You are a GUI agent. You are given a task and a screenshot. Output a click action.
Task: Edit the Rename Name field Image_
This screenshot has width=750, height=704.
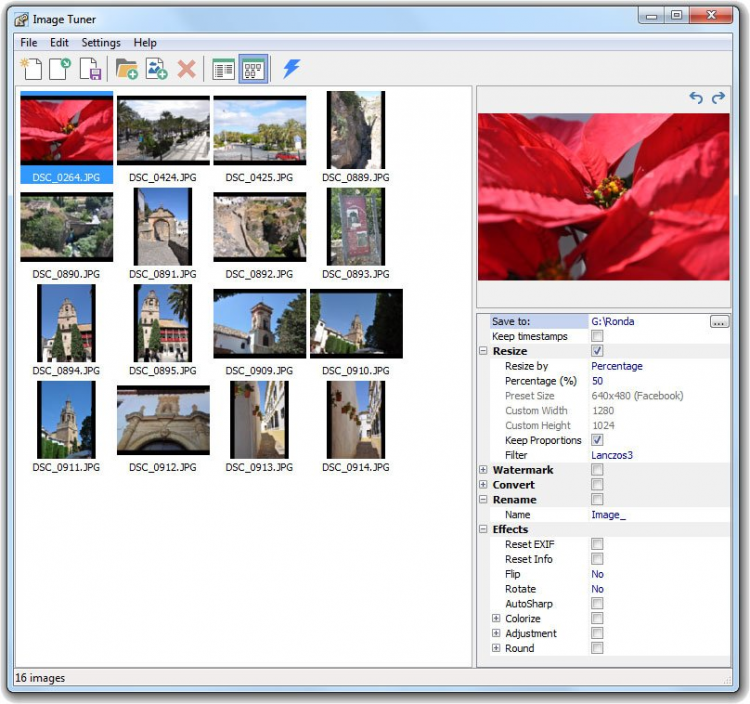tap(659, 515)
